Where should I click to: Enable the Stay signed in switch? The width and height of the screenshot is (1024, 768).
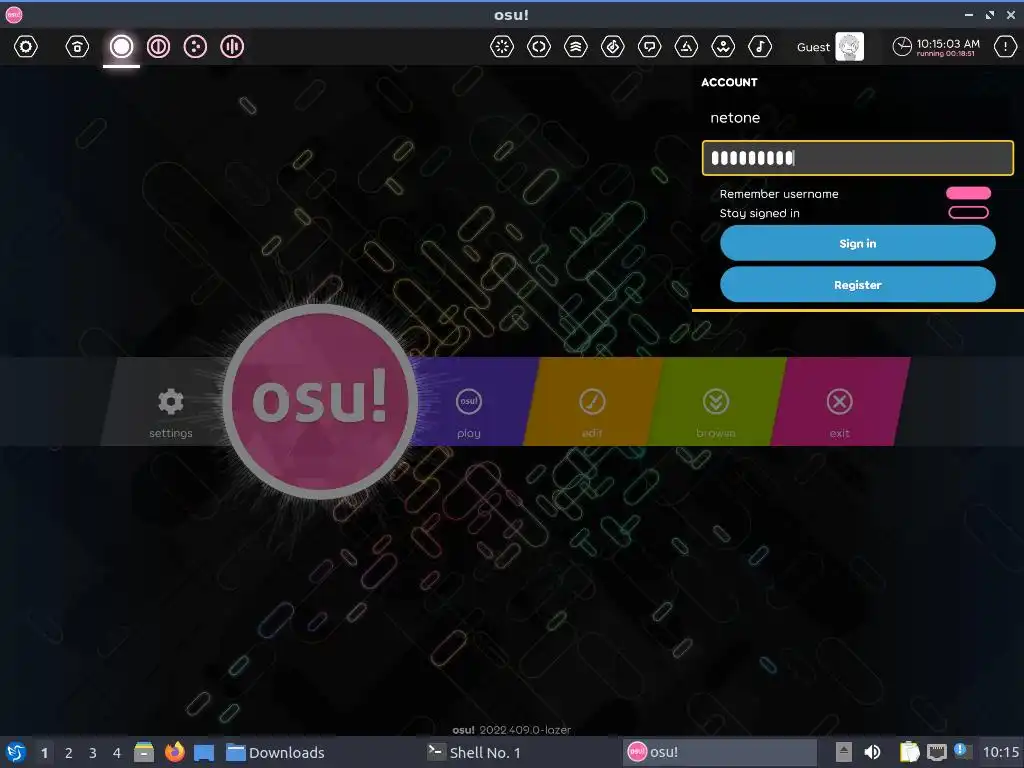tap(968, 212)
